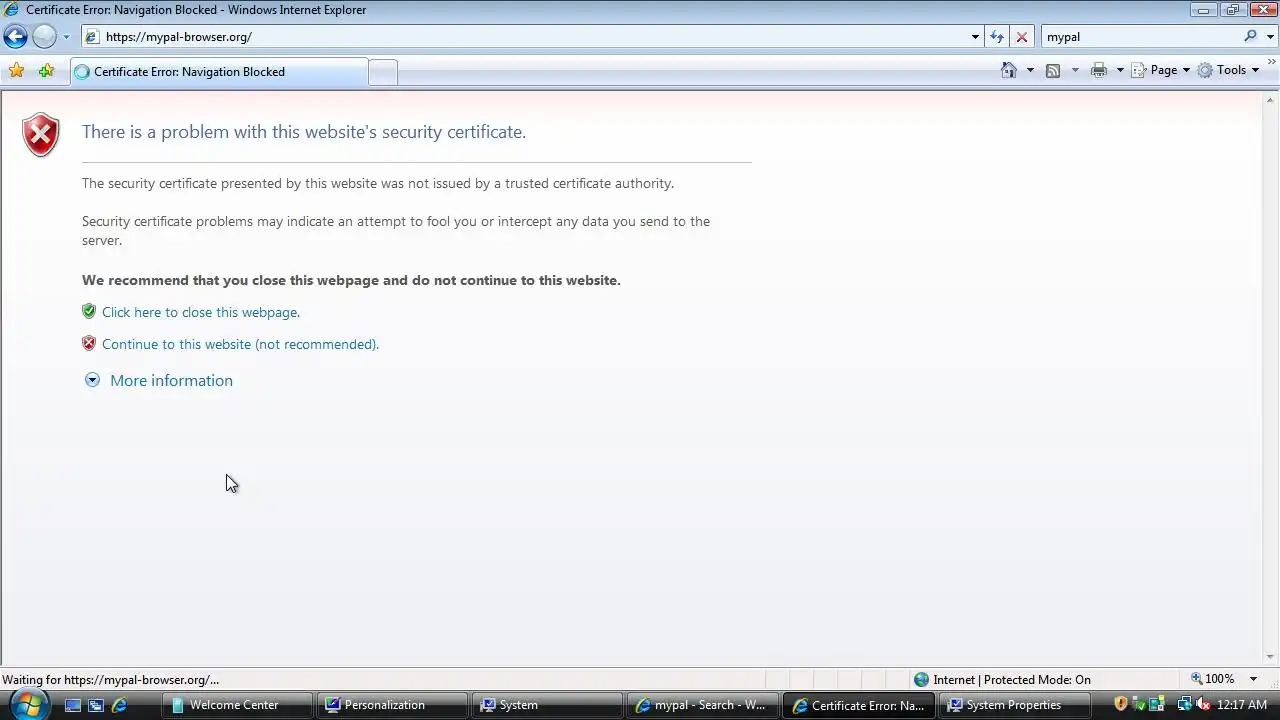The height and width of the screenshot is (720, 1280).
Task: Switch to System taskbar button
Action: [546, 705]
